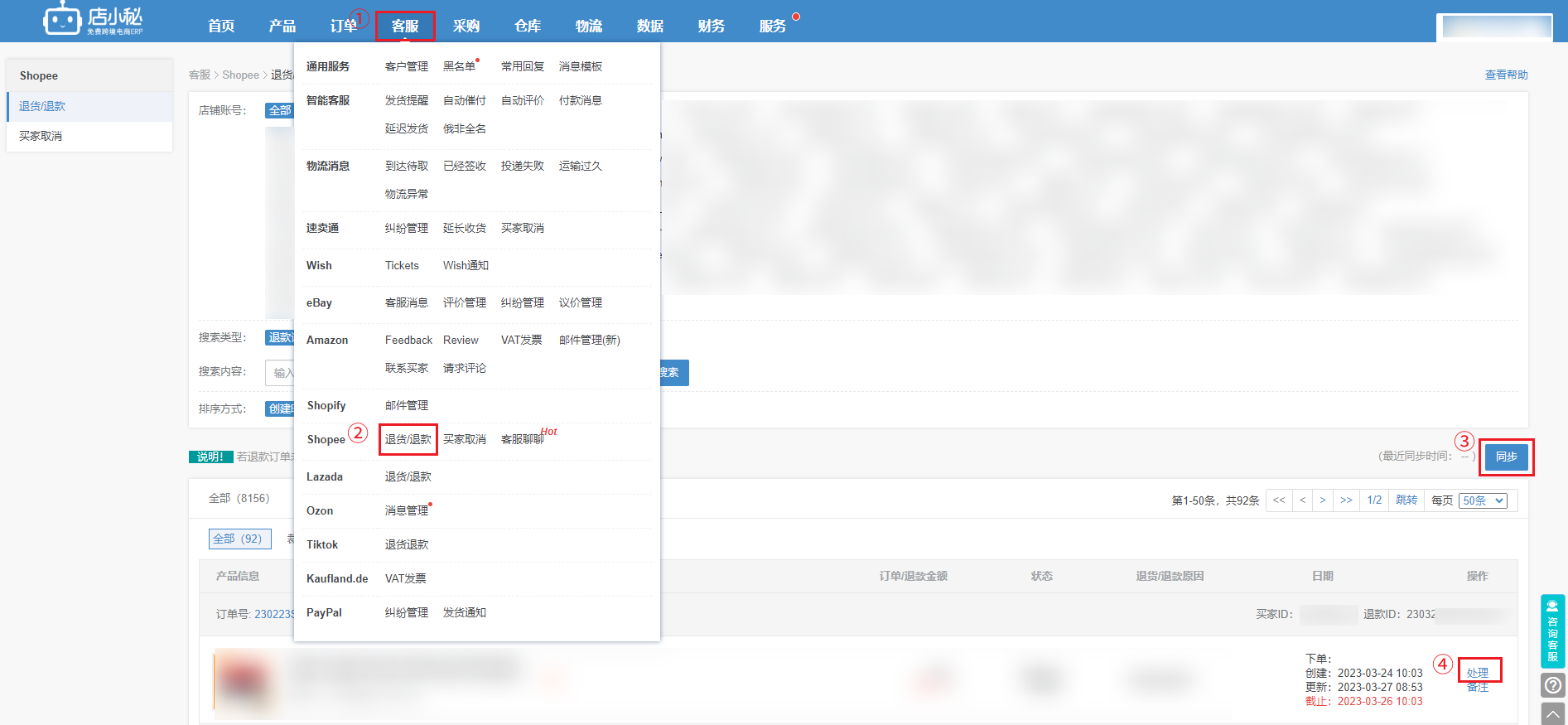Open eBay 议价管理 in the dropdown menu
This screenshot has width=1568, height=725.
pyautogui.click(x=581, y=302)
